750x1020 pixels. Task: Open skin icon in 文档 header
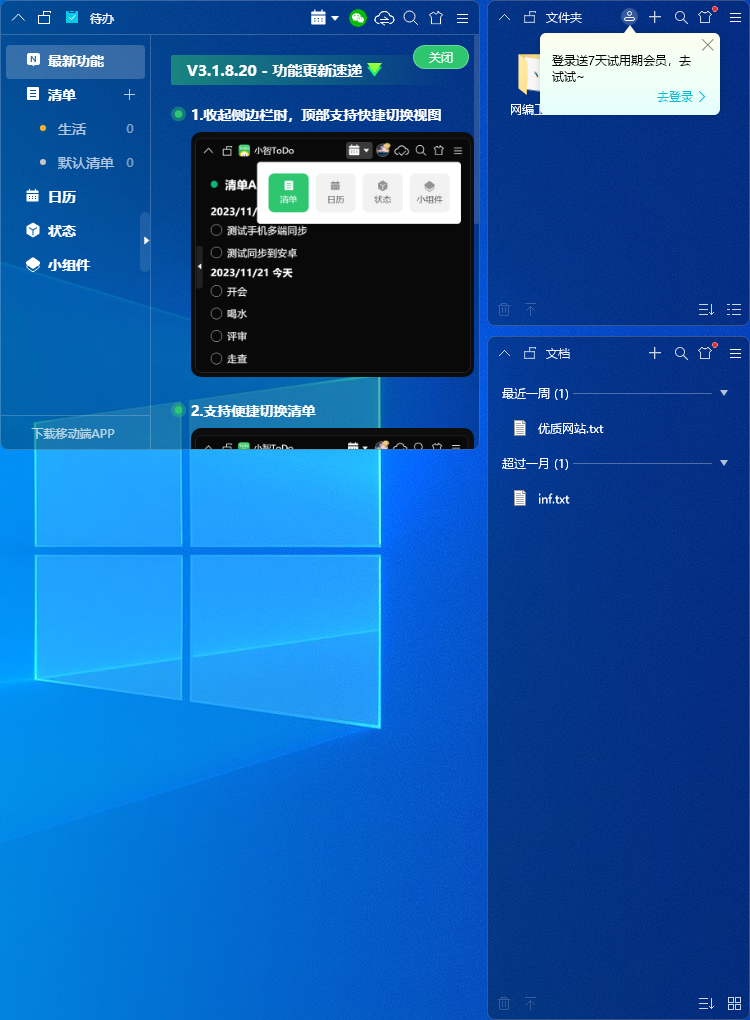[706, 353]
